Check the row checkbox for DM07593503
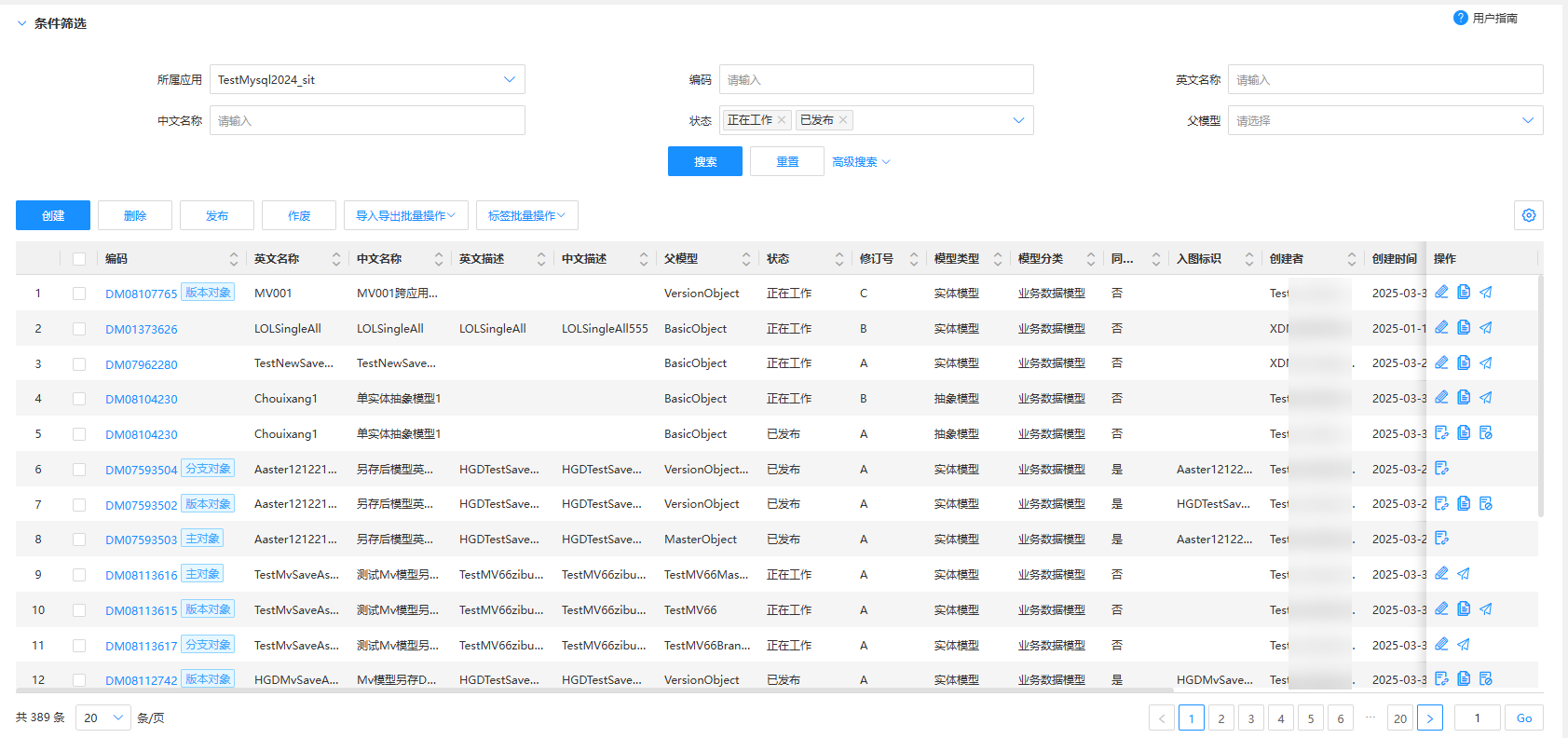Viewport: 1568px width, 738px height. (79, 540)
